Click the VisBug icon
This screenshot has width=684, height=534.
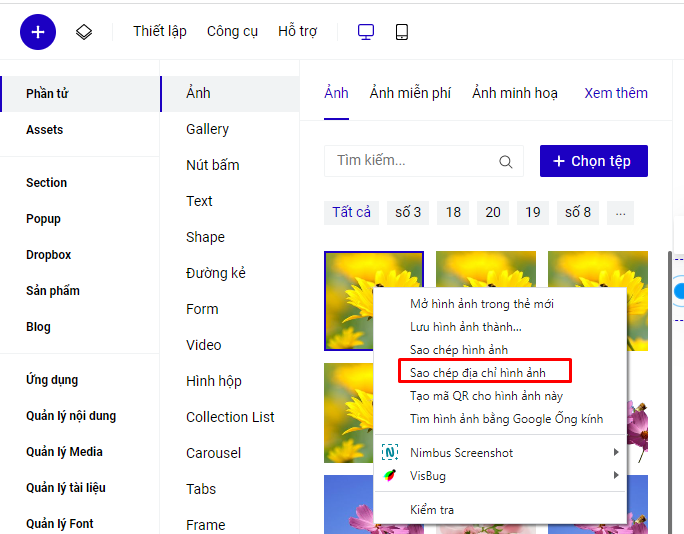point(390,476)
